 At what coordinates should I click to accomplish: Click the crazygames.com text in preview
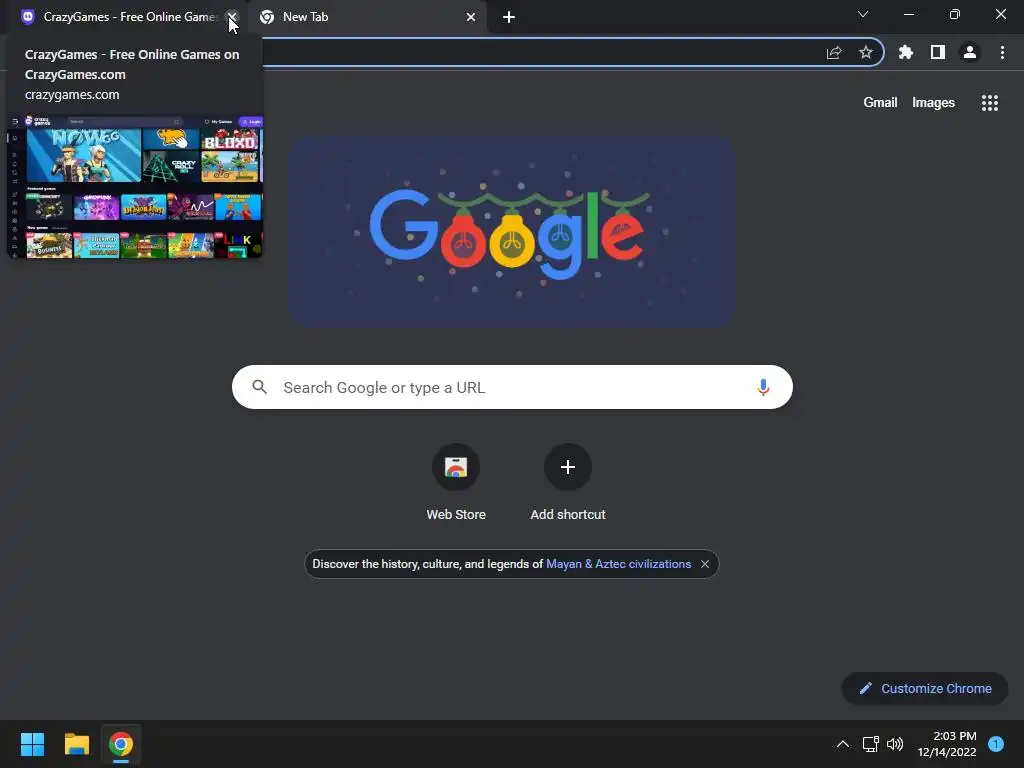pos(72,95)
